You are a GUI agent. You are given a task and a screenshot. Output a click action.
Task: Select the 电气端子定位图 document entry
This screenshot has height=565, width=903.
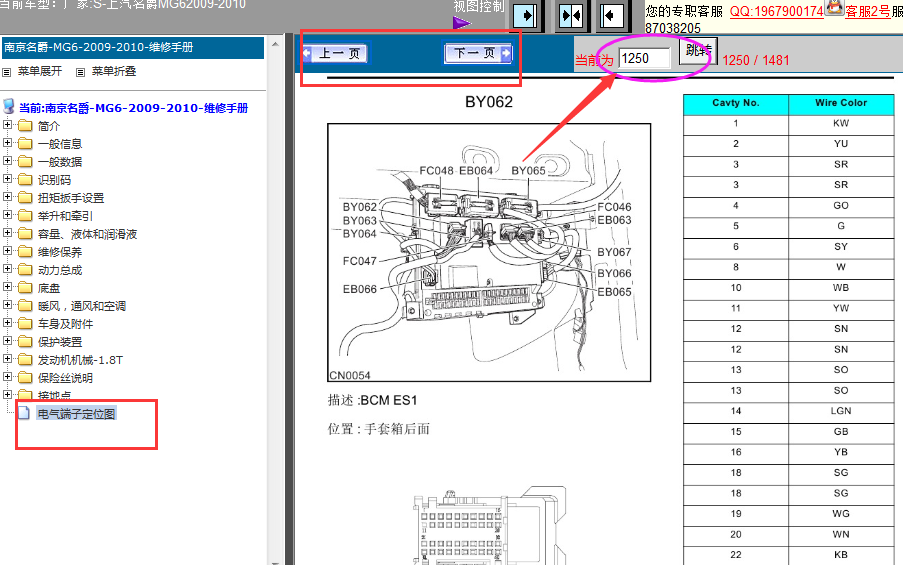76,414
